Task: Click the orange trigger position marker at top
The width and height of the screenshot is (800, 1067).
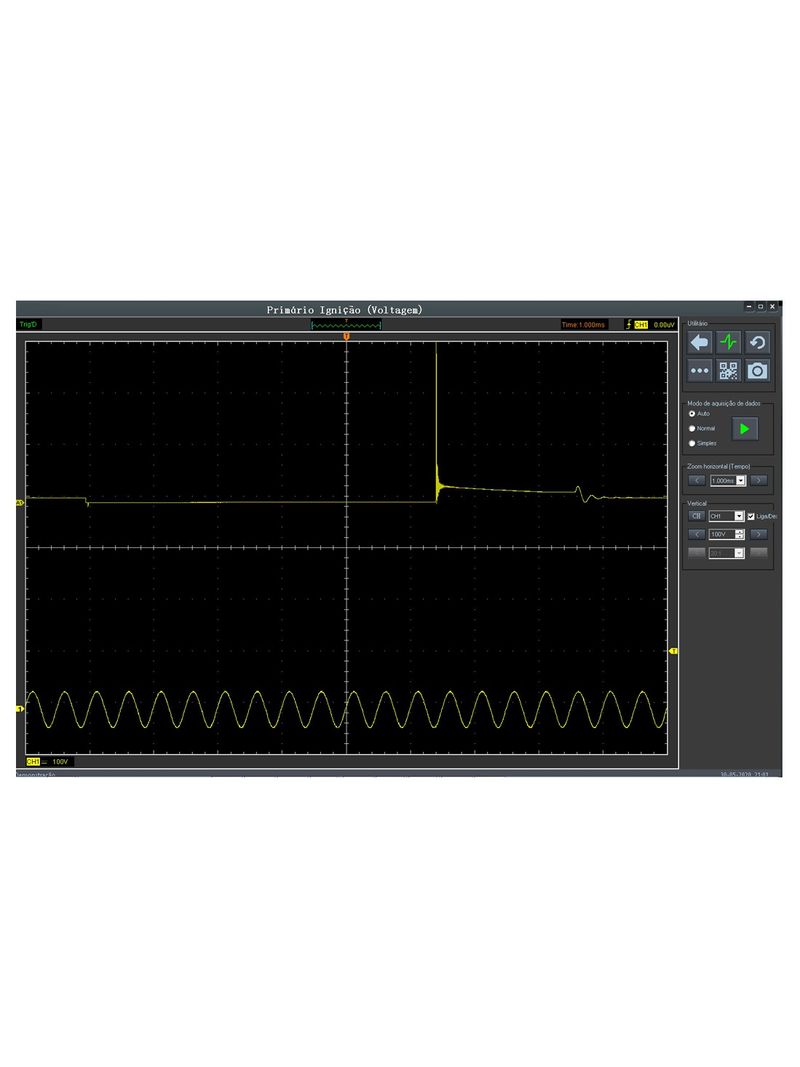Action: tap(346, 337)
